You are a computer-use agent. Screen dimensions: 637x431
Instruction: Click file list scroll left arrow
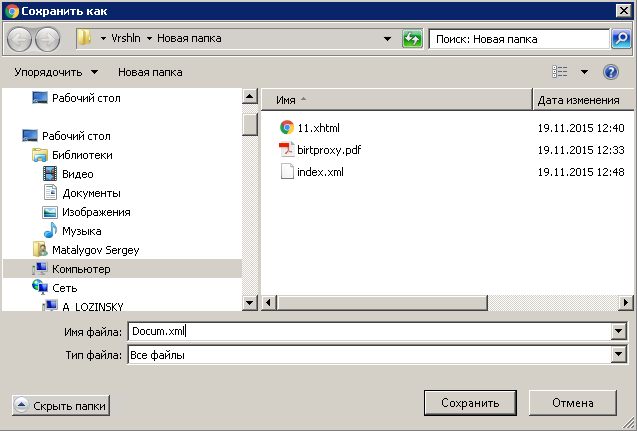[268, 302]
